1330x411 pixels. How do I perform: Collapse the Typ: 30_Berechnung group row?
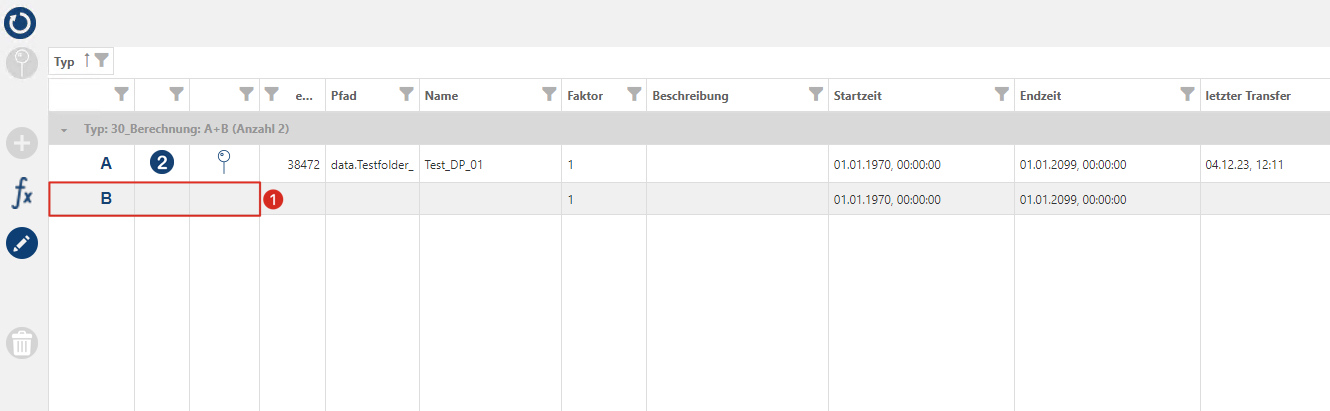64,130
